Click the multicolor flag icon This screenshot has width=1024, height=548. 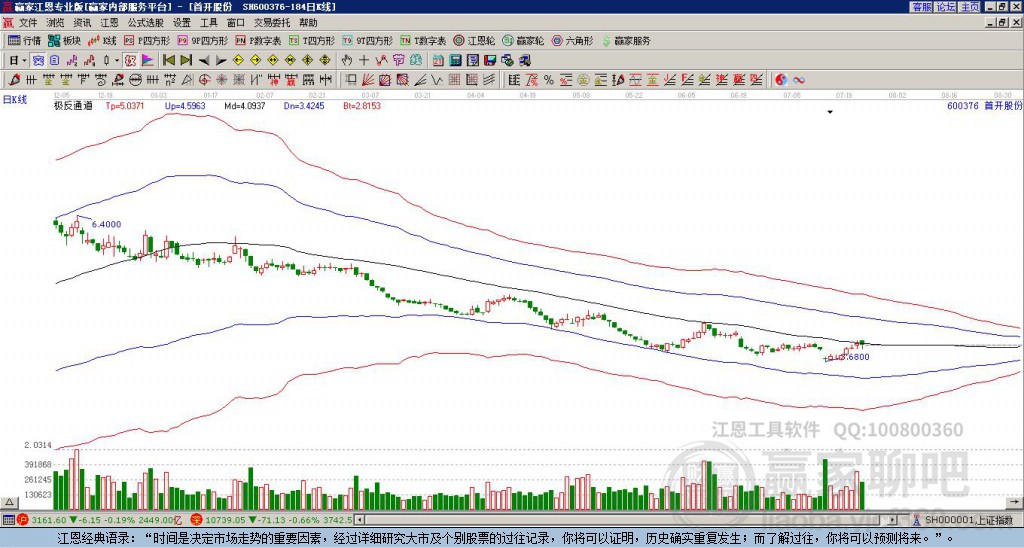coord(148,61)
